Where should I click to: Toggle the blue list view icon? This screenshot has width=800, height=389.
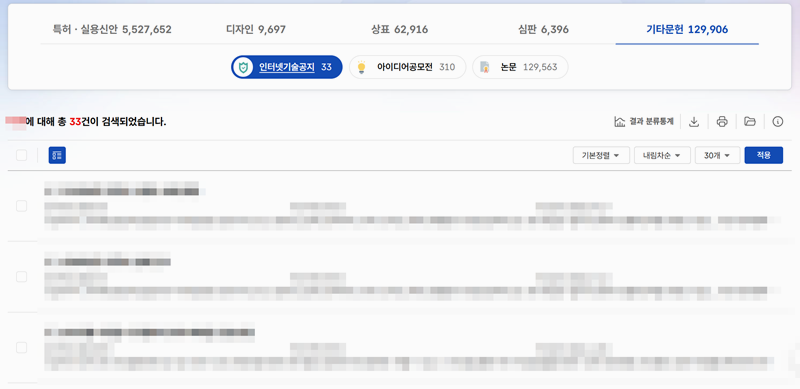tap(57, 155)
